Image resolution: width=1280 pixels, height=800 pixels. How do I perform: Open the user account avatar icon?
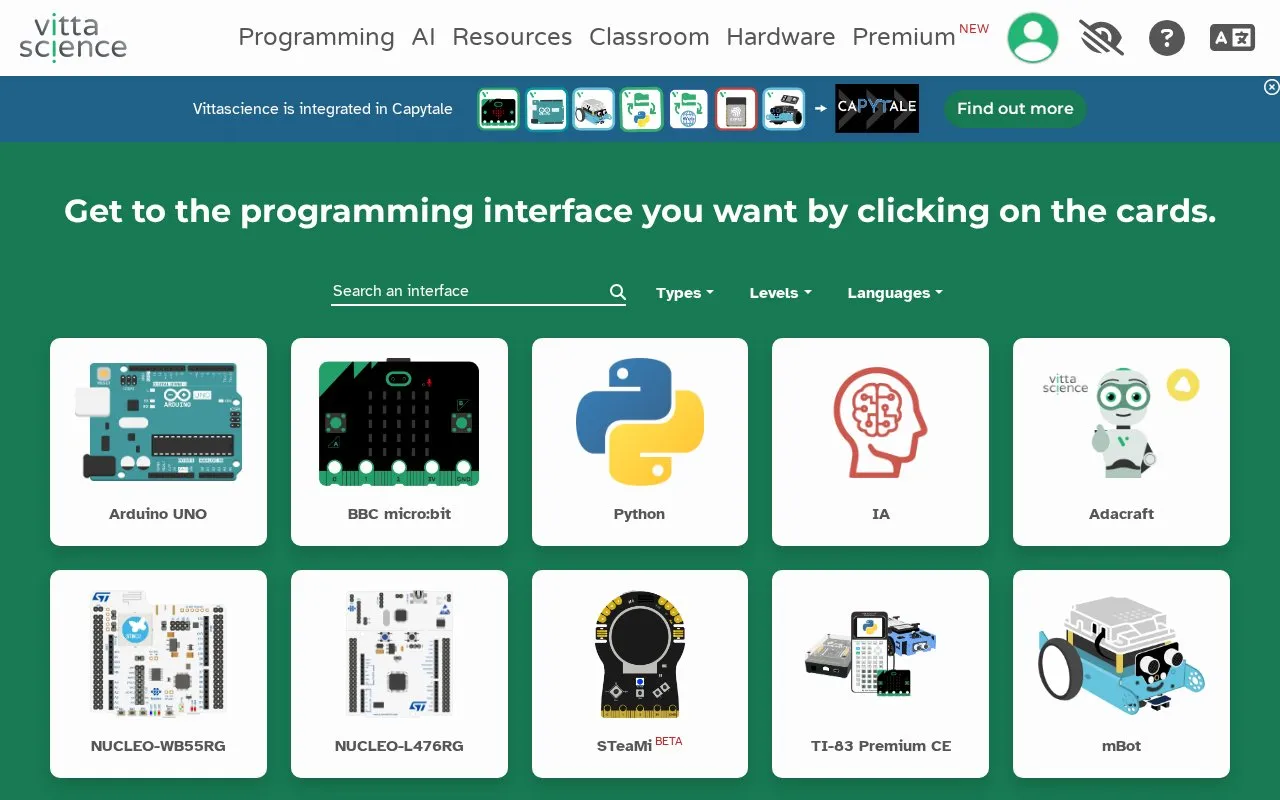(1032, 38)
